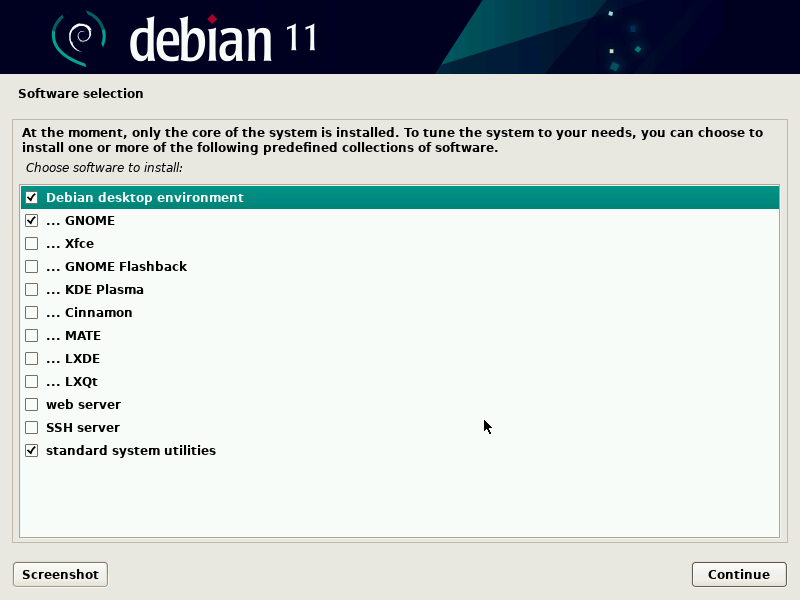The image size is (800, 600).
Task: Enable the Xfce desktop environment
Action: (x=31, y=243)
